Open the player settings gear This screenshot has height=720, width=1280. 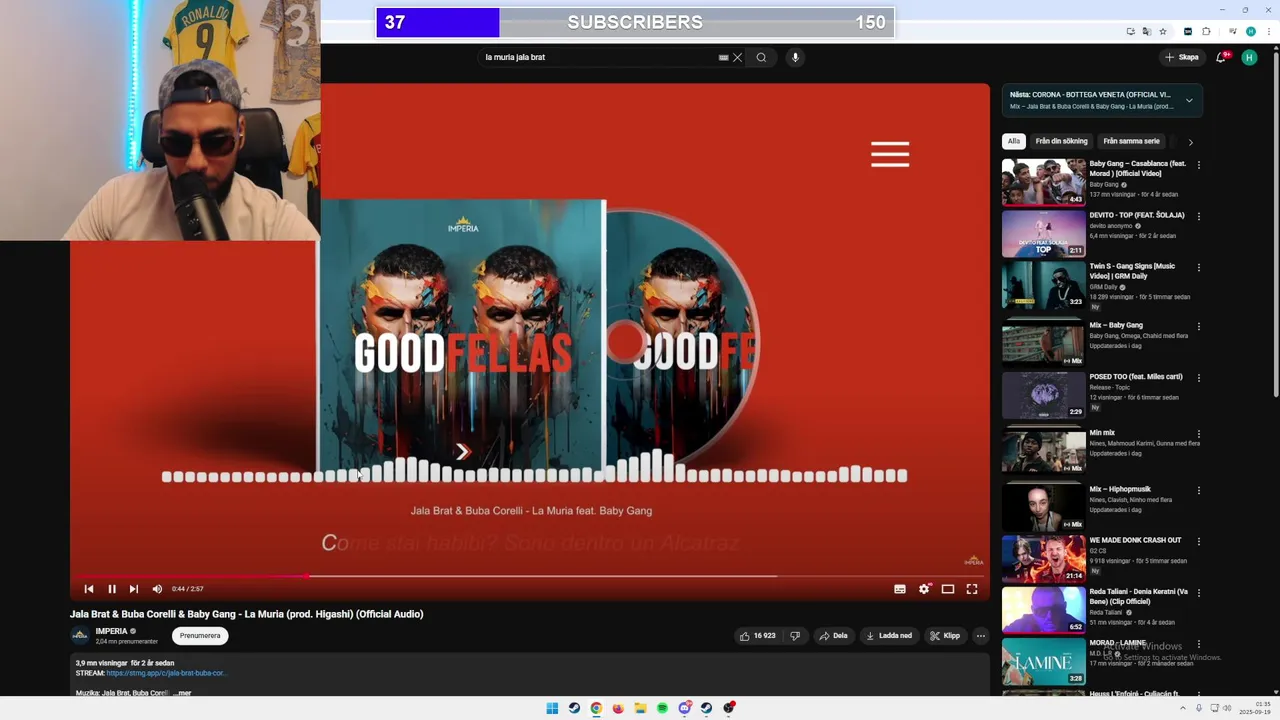924,589
